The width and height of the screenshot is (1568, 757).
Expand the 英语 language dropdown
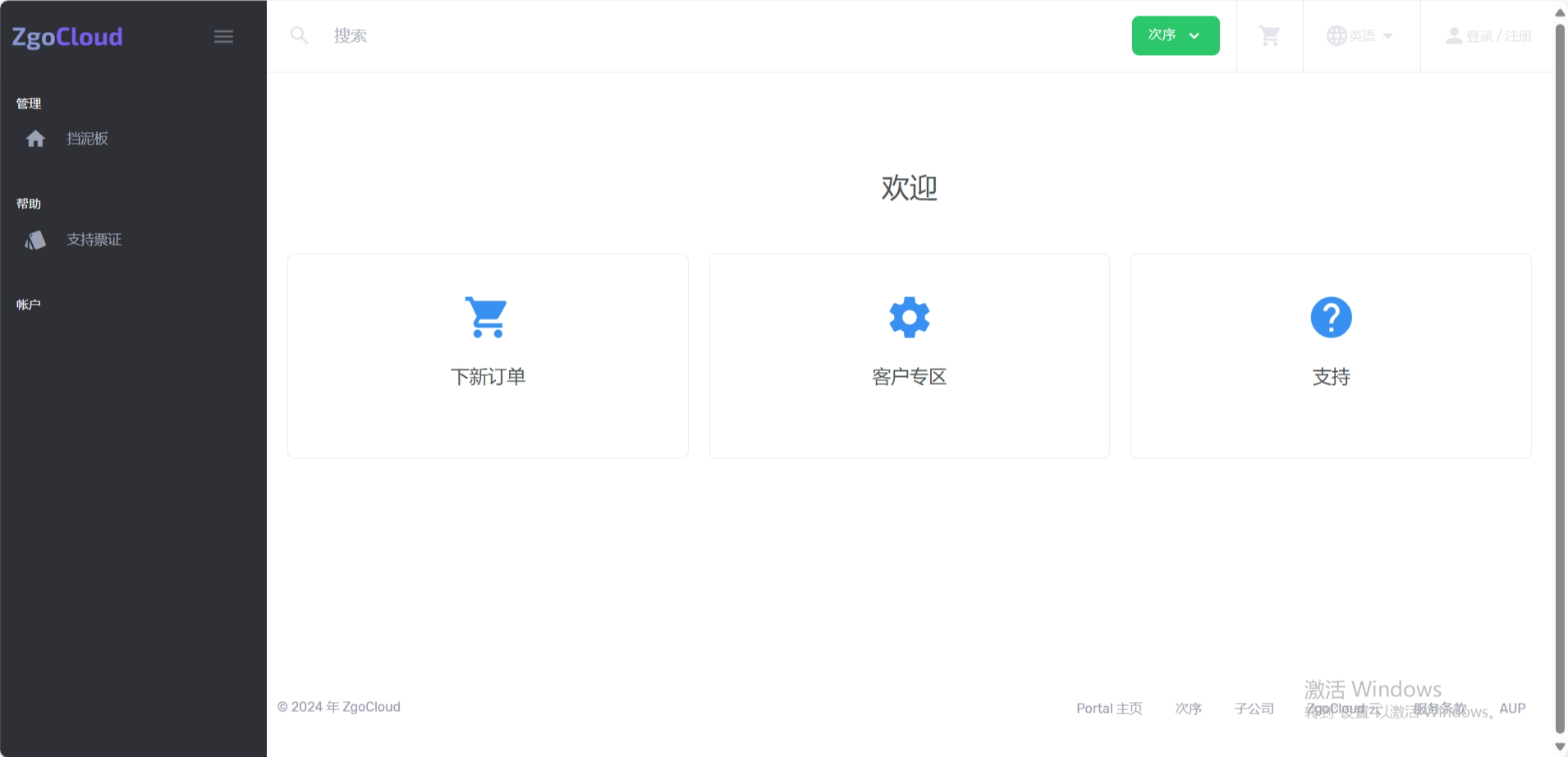1361,34
